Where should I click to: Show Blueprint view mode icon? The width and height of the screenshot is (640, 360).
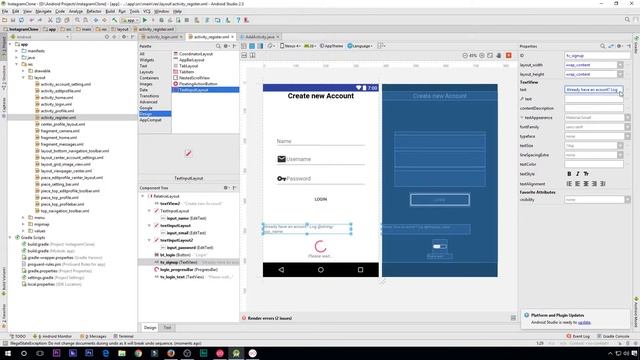point(252,46)
